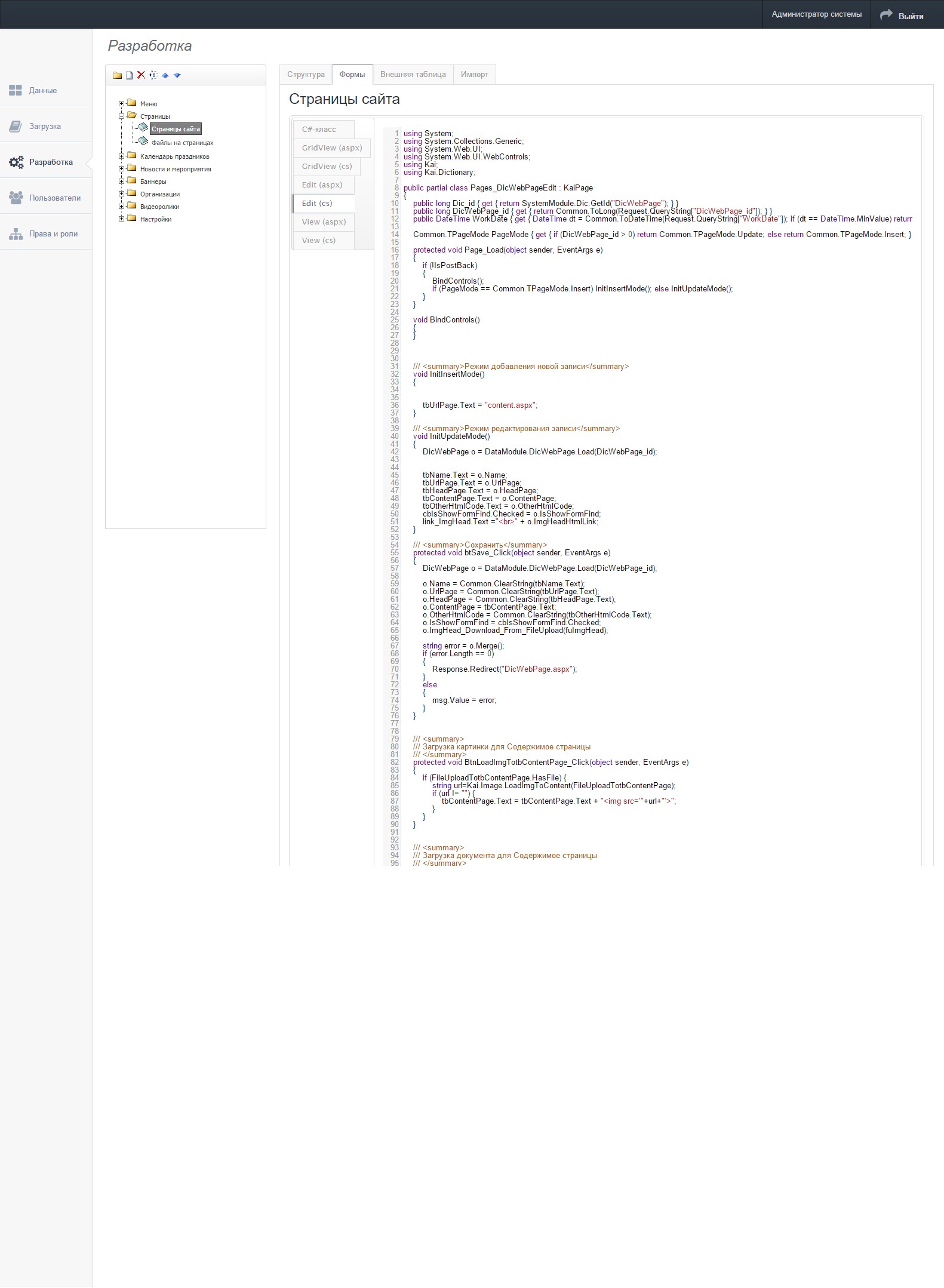Click the Права и роли hierarchy icon

coord(16,234)
